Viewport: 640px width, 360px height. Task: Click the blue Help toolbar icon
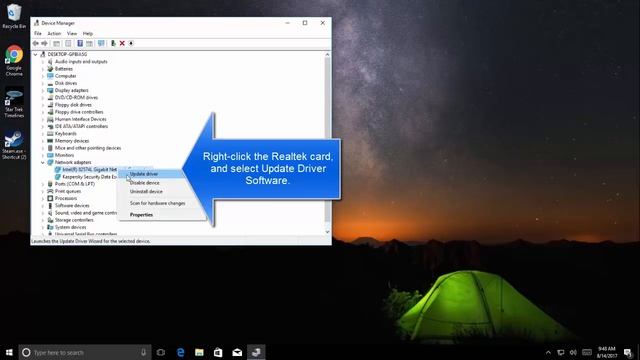[x=80, y=43]
